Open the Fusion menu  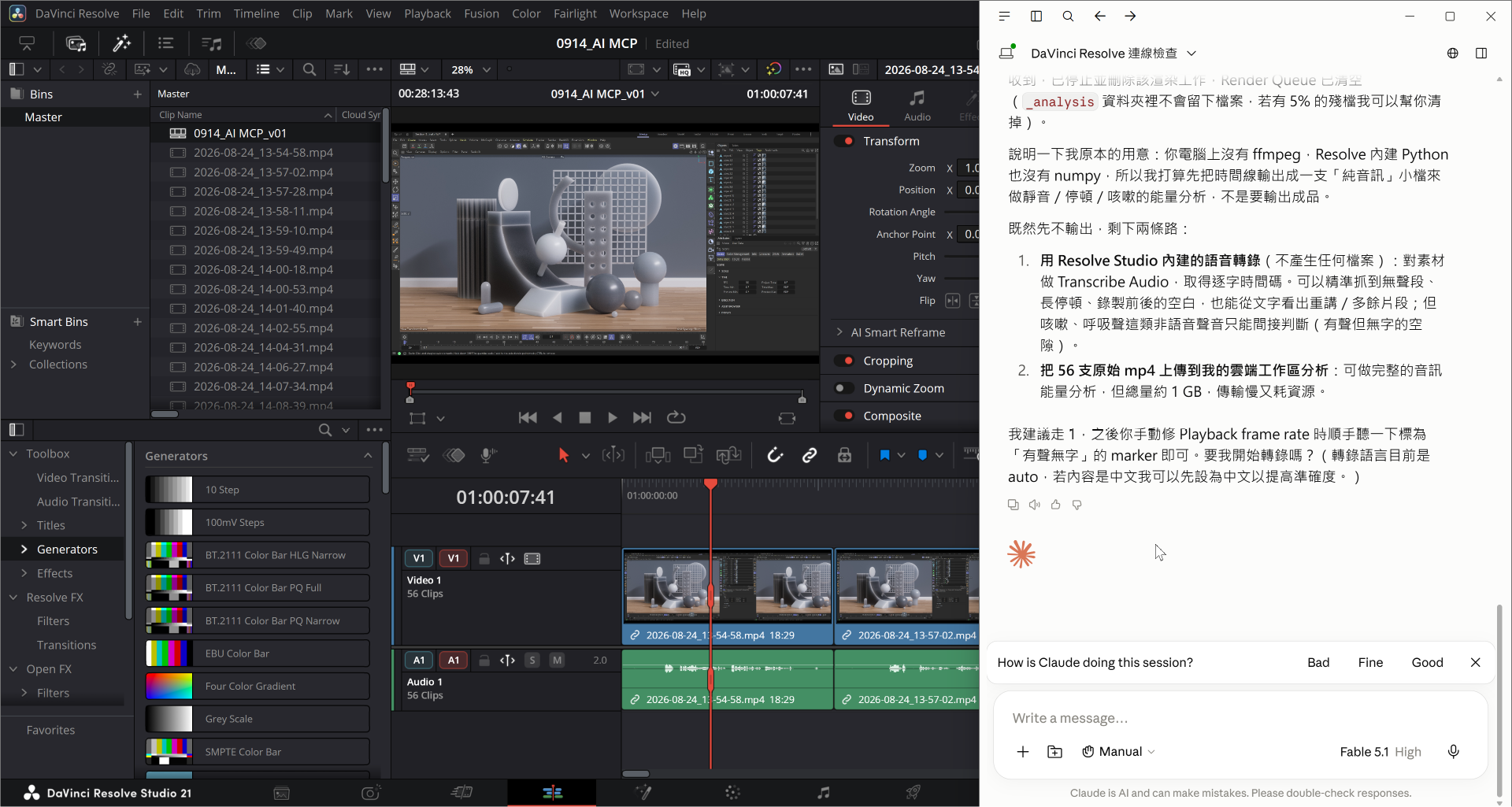(481, 13)
